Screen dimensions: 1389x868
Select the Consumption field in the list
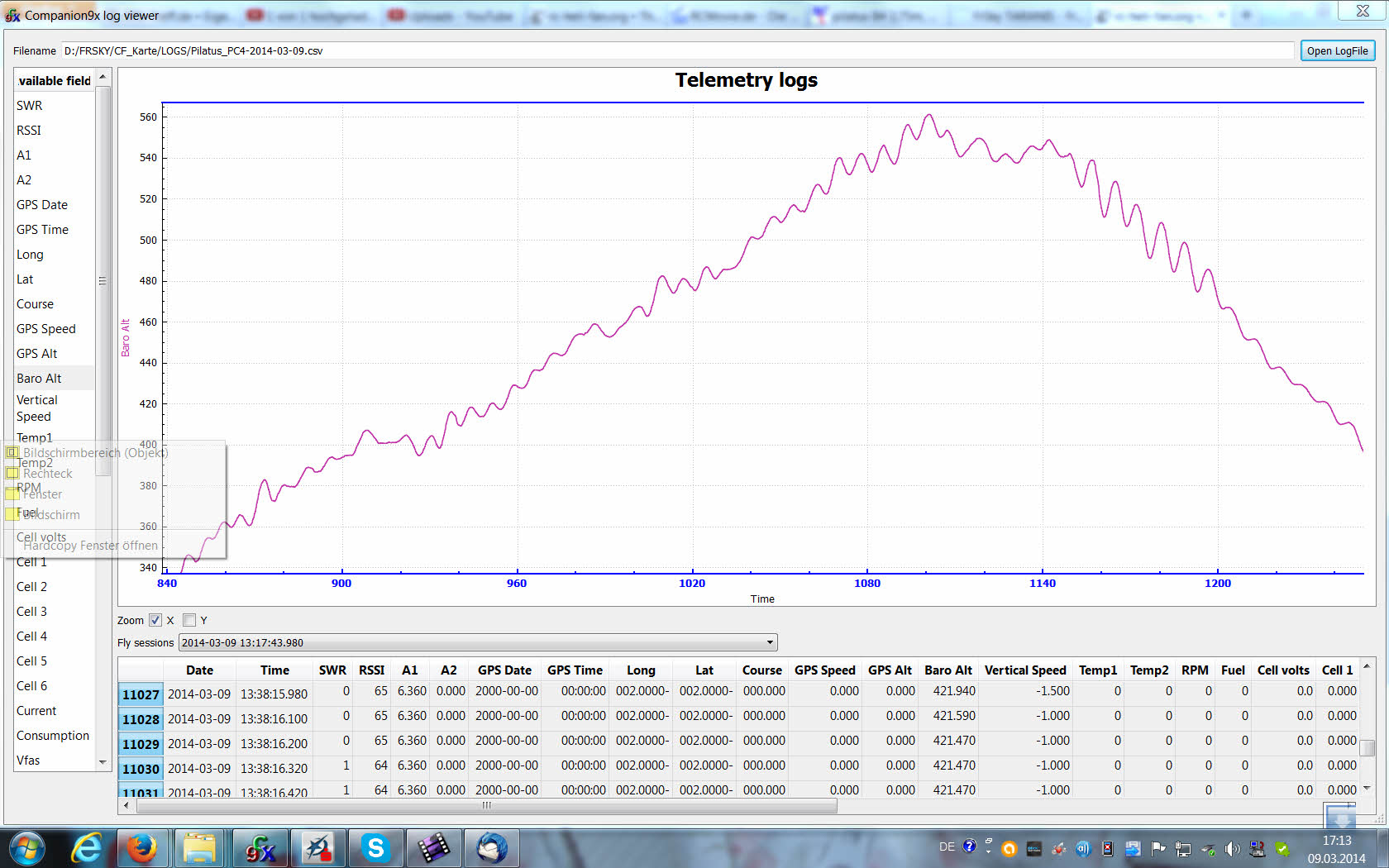click(x=54, y=736)
